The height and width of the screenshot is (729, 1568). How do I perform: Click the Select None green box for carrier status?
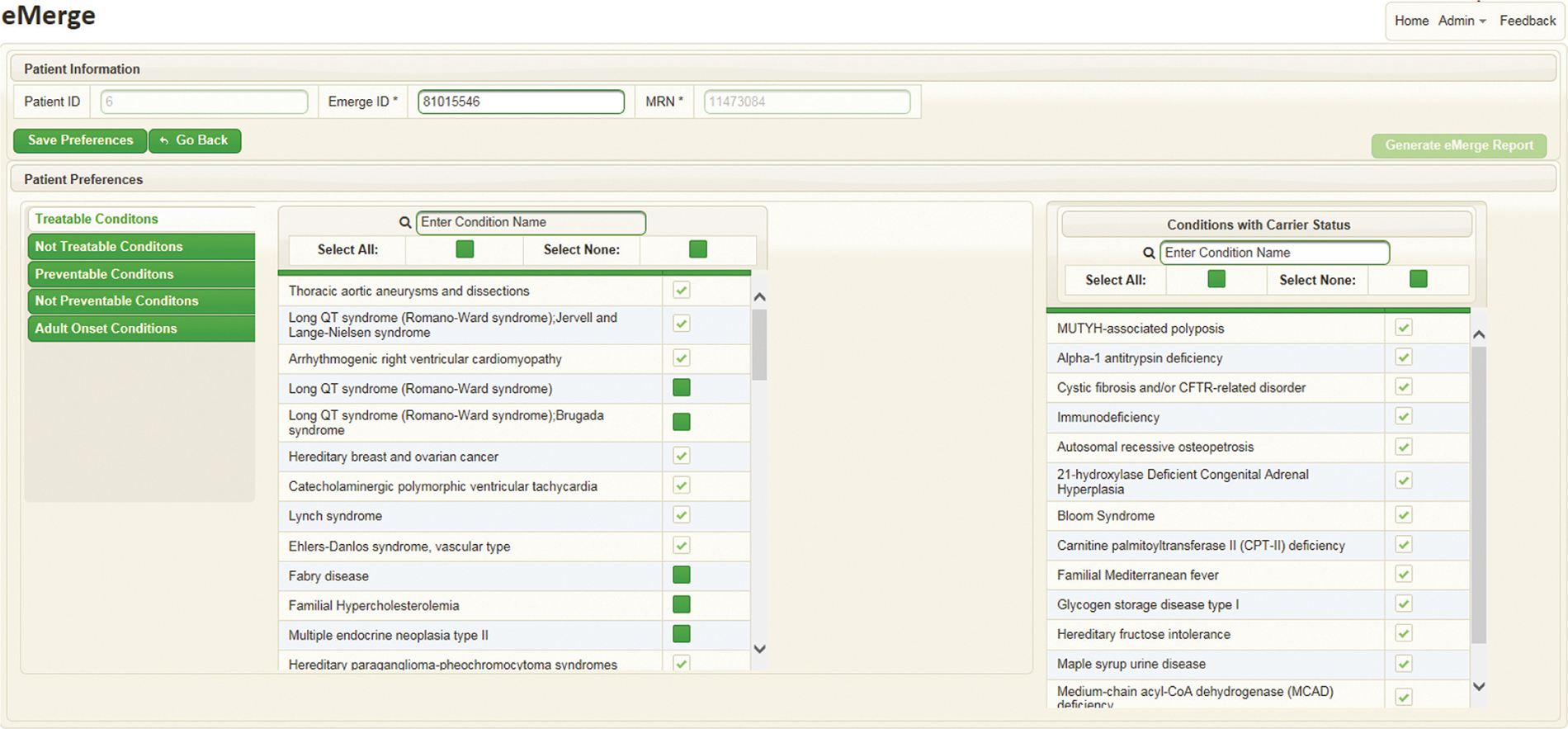(x=1419, y=279)
